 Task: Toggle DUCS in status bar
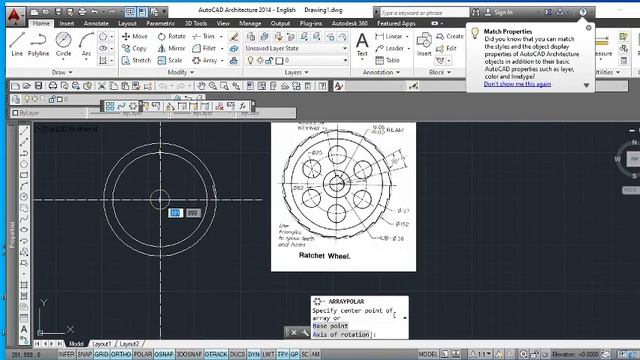tap(237, 354)
